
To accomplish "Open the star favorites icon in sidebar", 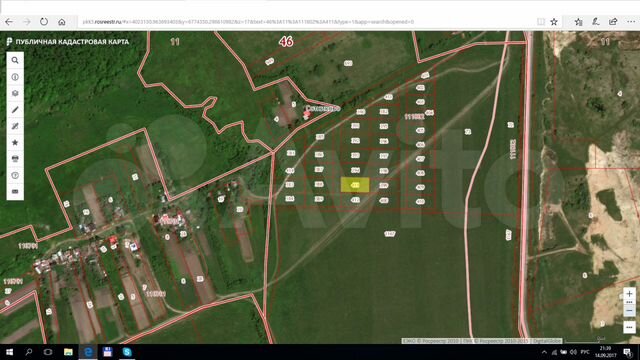I will point(15,142).
